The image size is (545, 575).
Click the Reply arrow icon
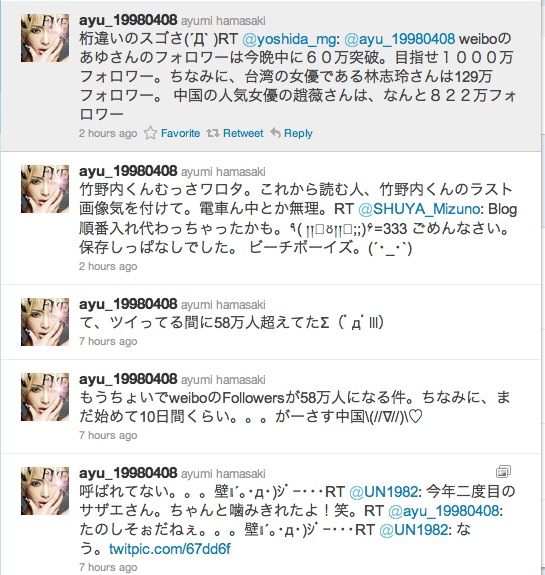pyautogui.click(x=275, y=132)
